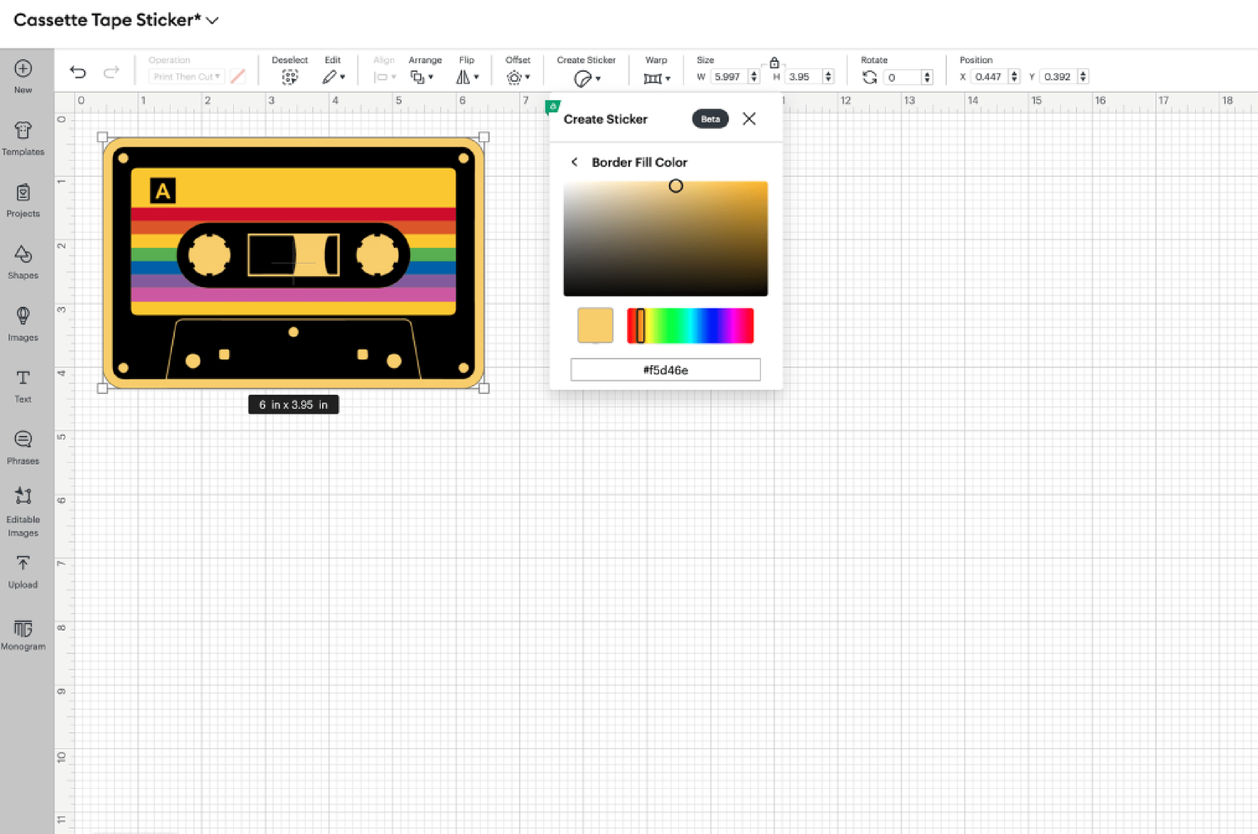The height and width of the screenshot is (834, 1258).
Task: Click the Undo arrow
Action: tap(78, 72)
